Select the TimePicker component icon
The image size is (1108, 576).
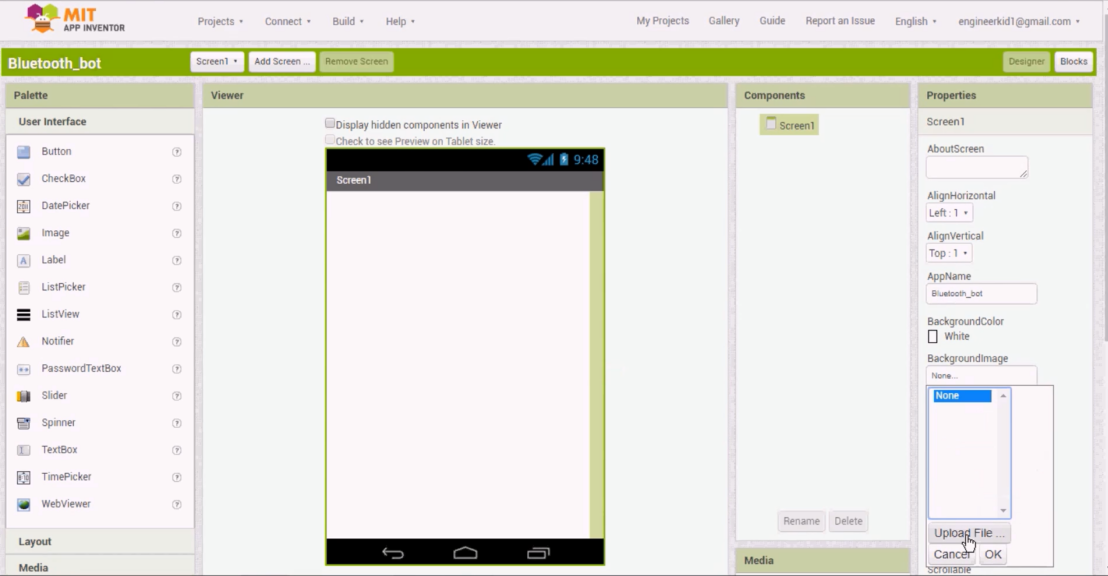pyautogui.click(x=23, y=477)
